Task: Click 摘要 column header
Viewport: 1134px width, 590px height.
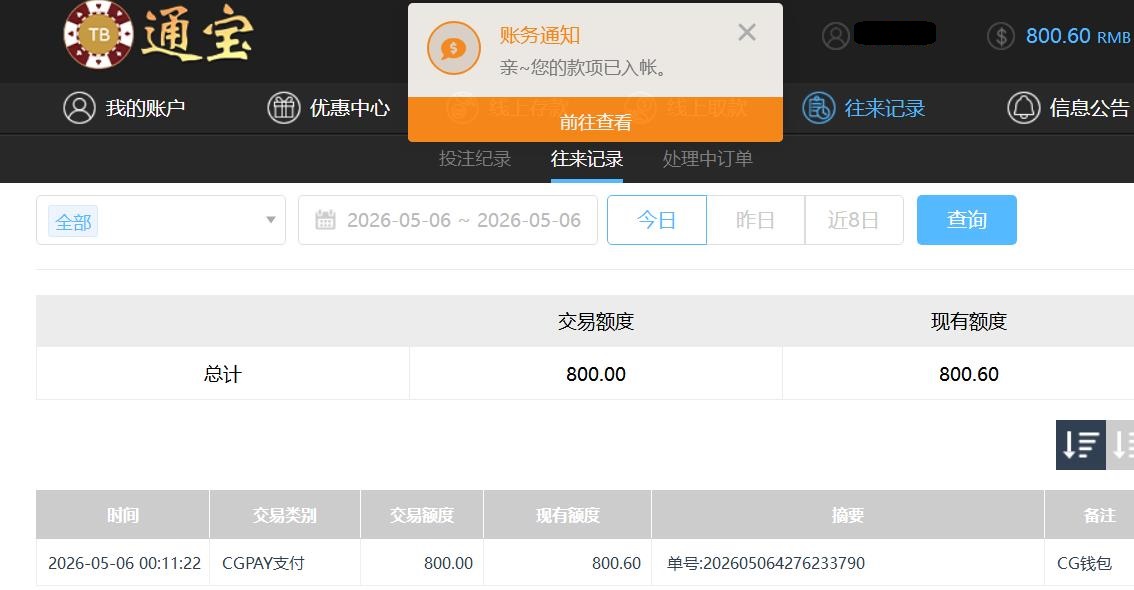Action: click(848, 515)
